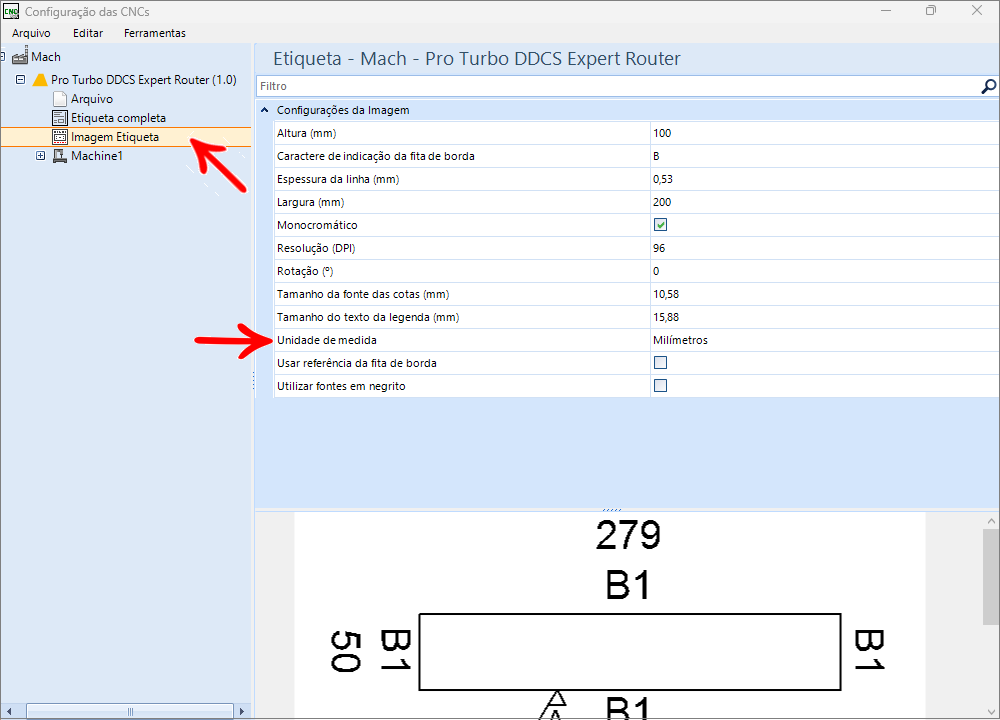Select the Arquivo tree item
The image size is (1000, 720).
92,99
